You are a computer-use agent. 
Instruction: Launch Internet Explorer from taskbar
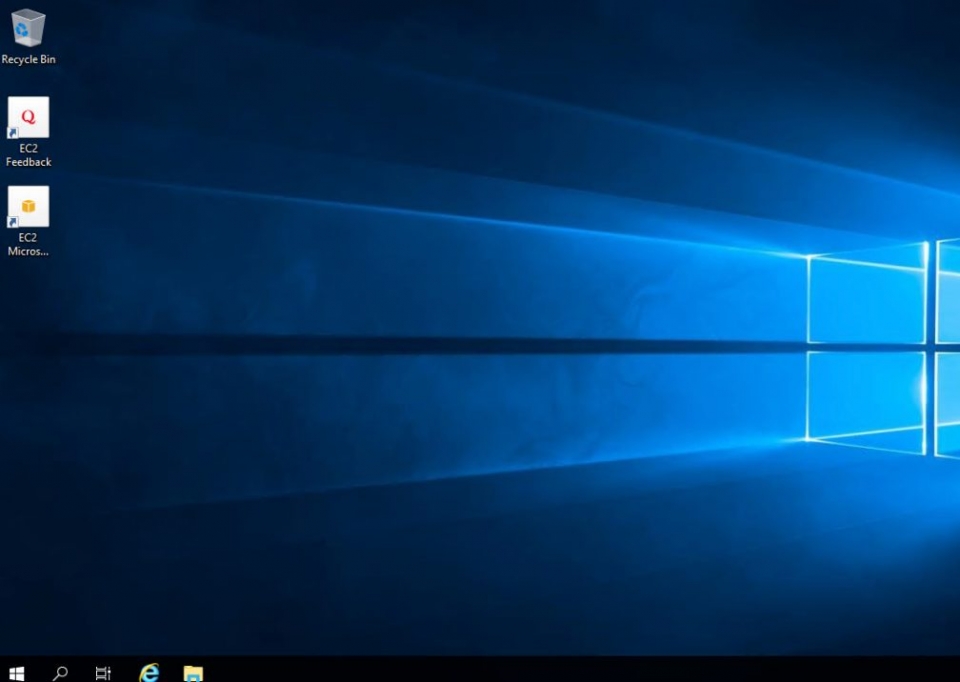(149, 672)
